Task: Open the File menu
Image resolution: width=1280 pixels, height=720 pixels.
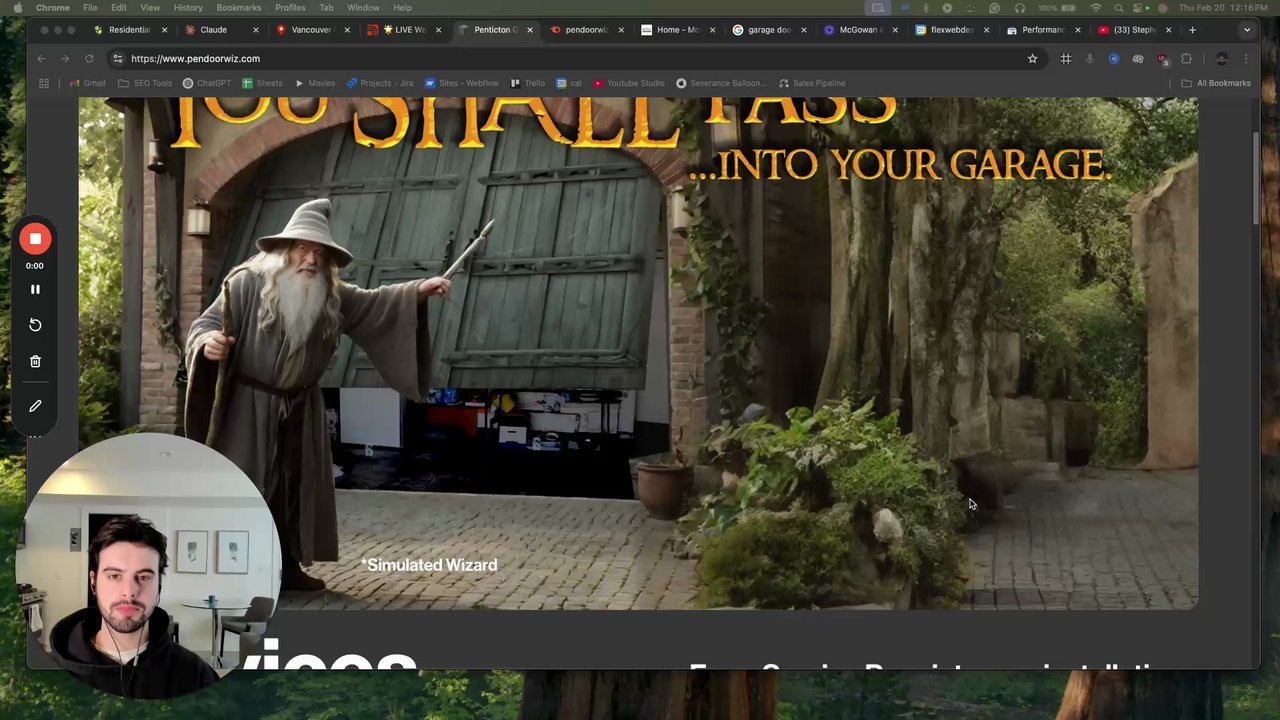Action: click(x=90, y=8)
